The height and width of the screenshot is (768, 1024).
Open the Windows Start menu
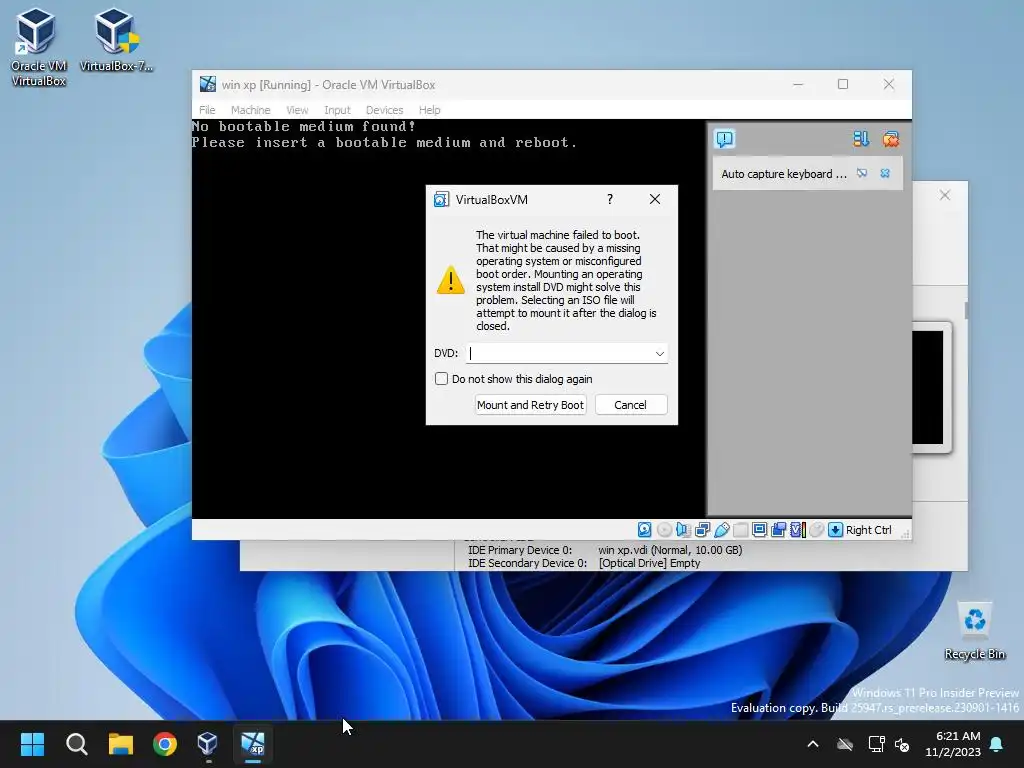[x=33, y=744]
